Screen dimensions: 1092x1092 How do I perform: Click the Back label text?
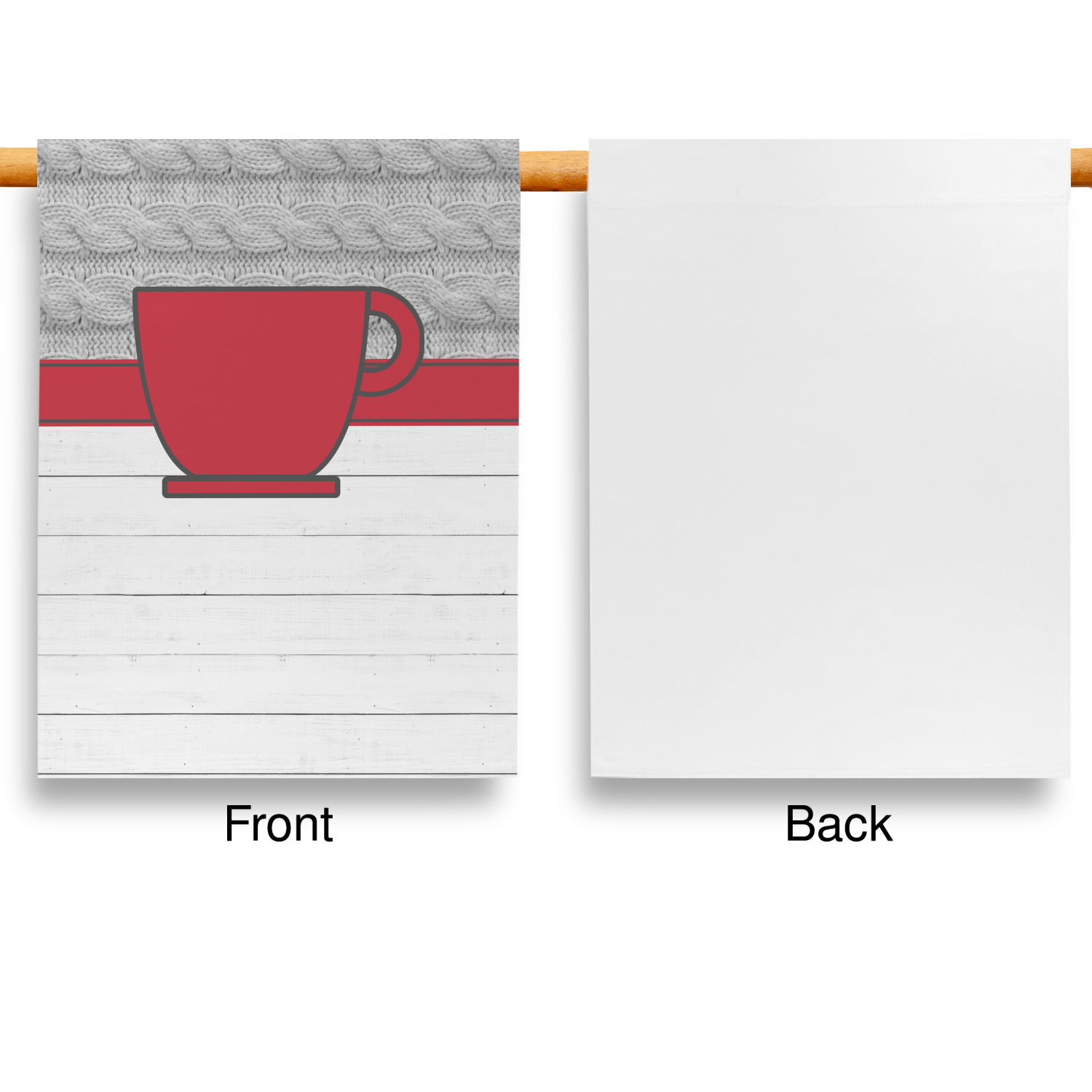[x=839, y=824]
